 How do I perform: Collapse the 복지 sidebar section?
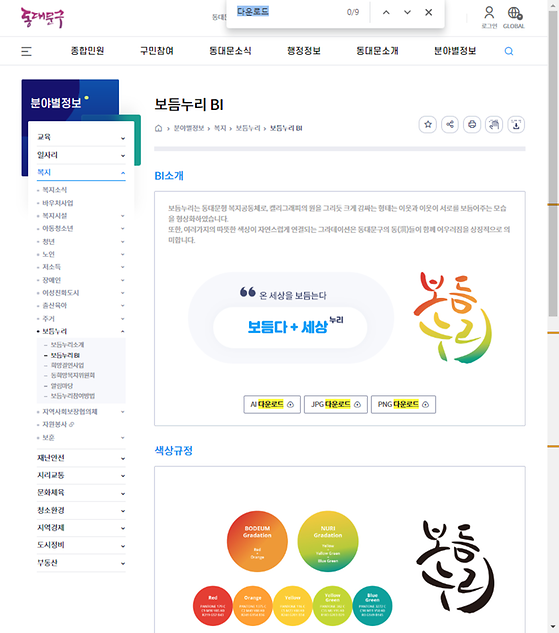[x=81, y=172]
